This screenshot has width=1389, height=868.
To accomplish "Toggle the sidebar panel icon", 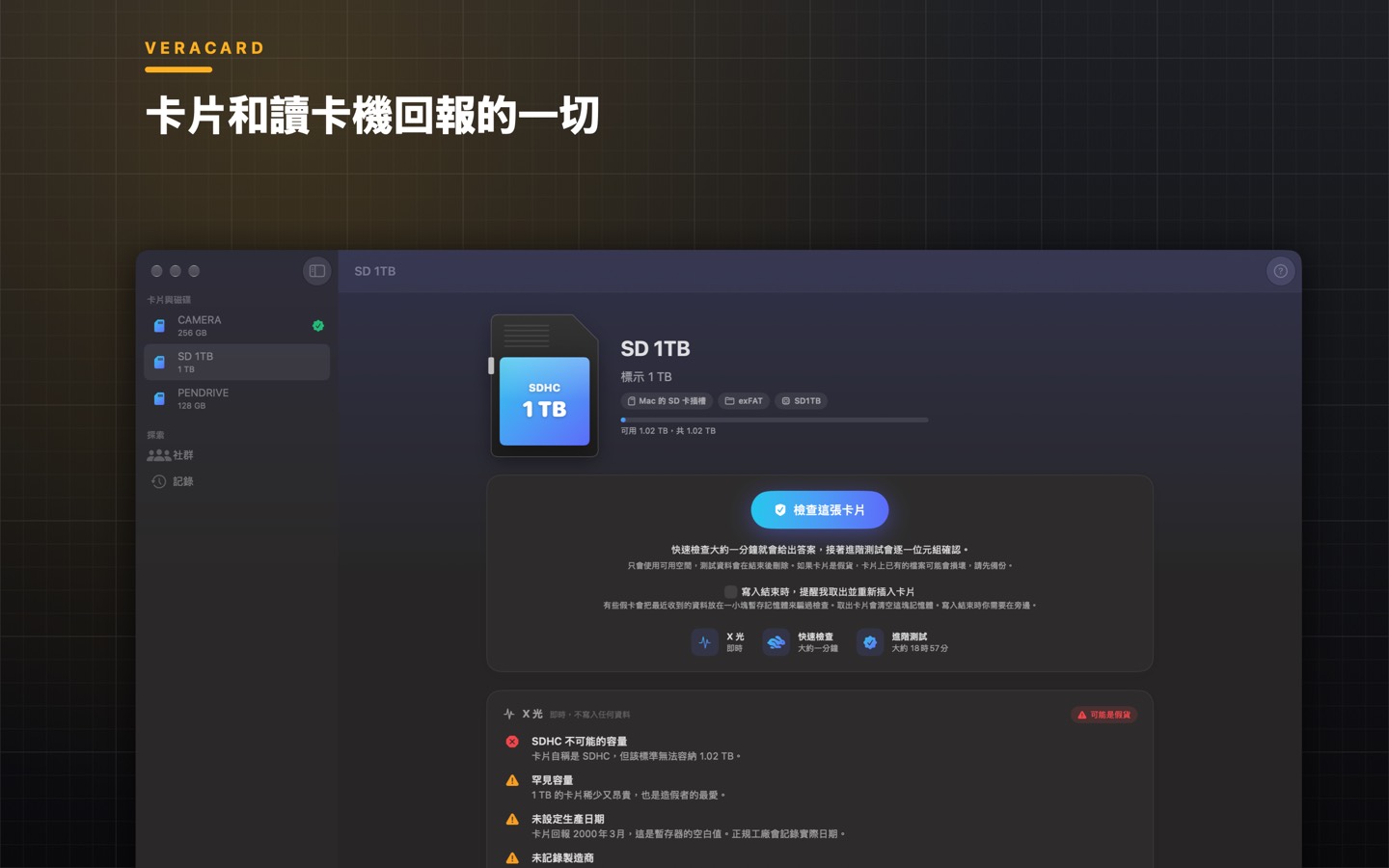I will click(x=316, y=271).
